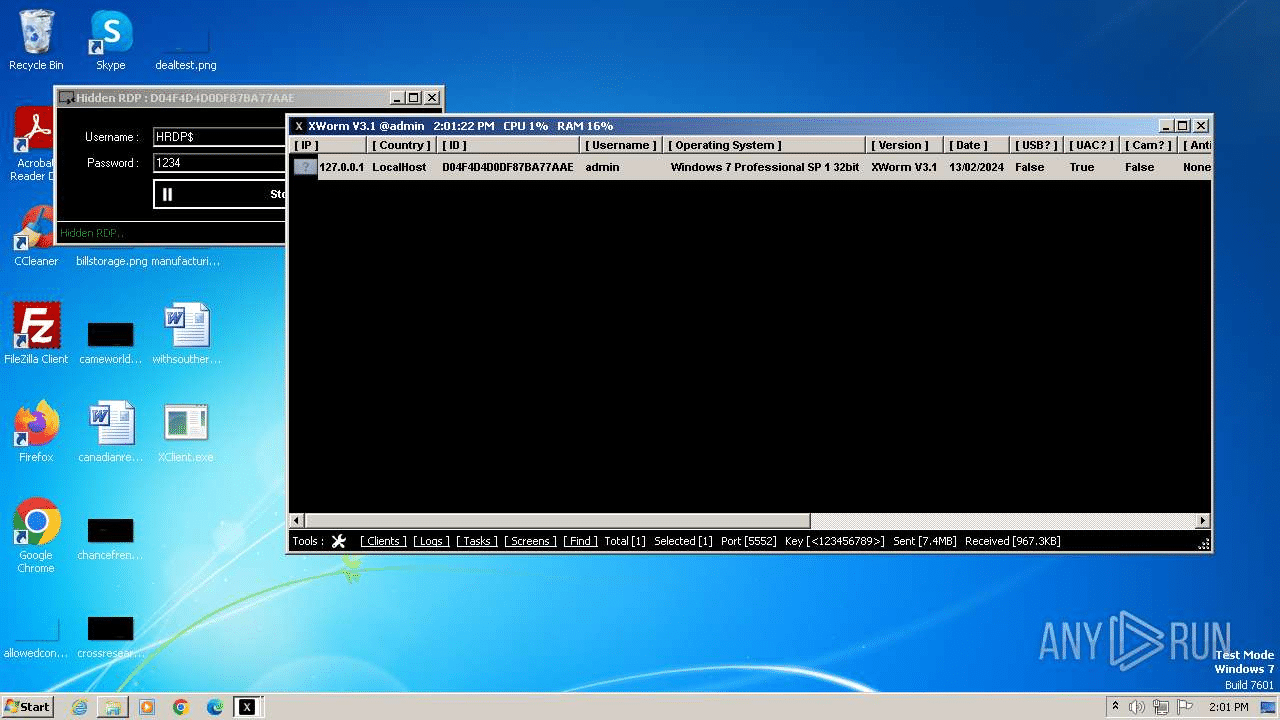The width and height of the screenshot is (1280, 720).
Task: Switch to the Screens tab
Action: click(x=530, y=541)
